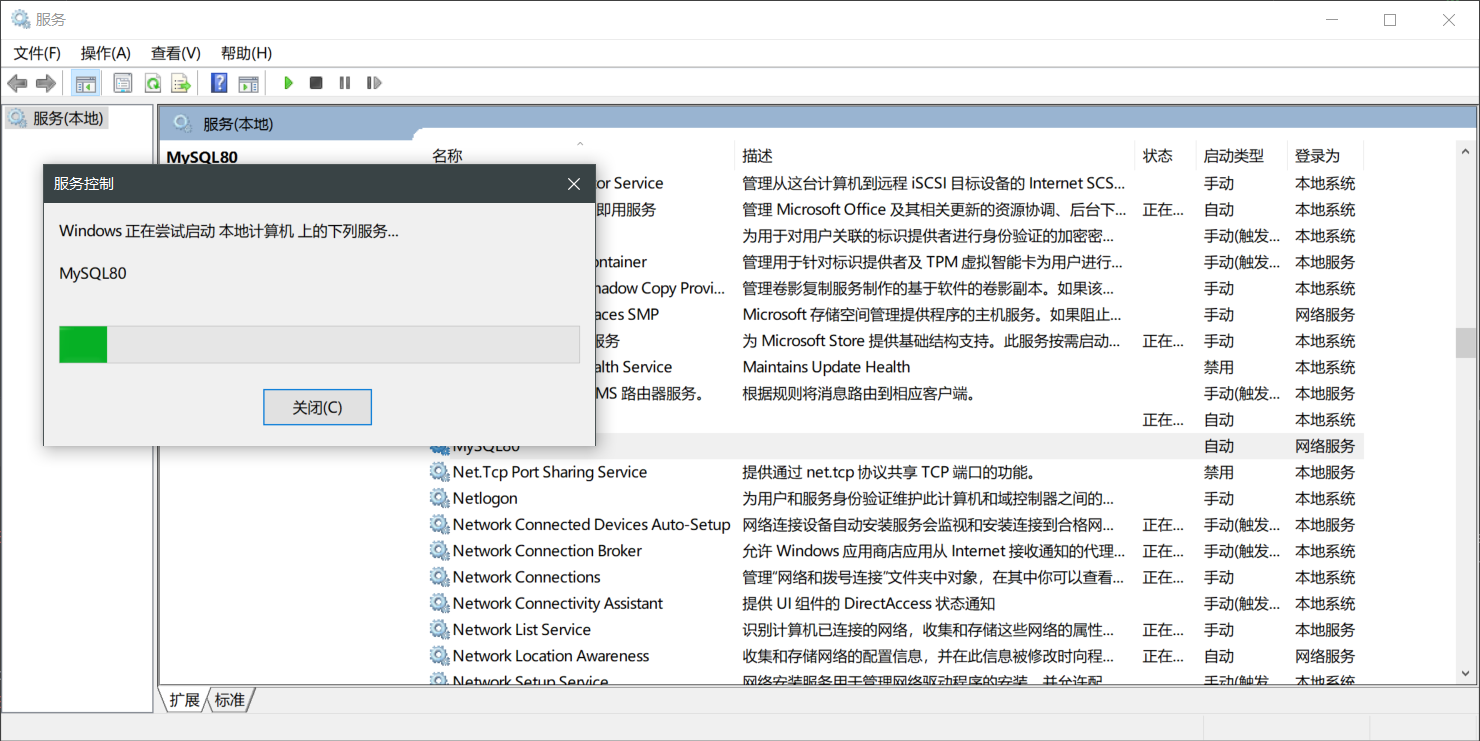Click the Properties dialog toolbar icon
This screenshot has width=1480, height=741.
(122, 82)
